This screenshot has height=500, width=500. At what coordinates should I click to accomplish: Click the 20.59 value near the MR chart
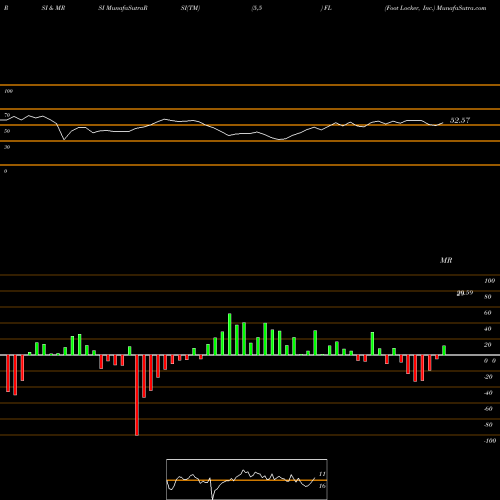tap(465, 293)
